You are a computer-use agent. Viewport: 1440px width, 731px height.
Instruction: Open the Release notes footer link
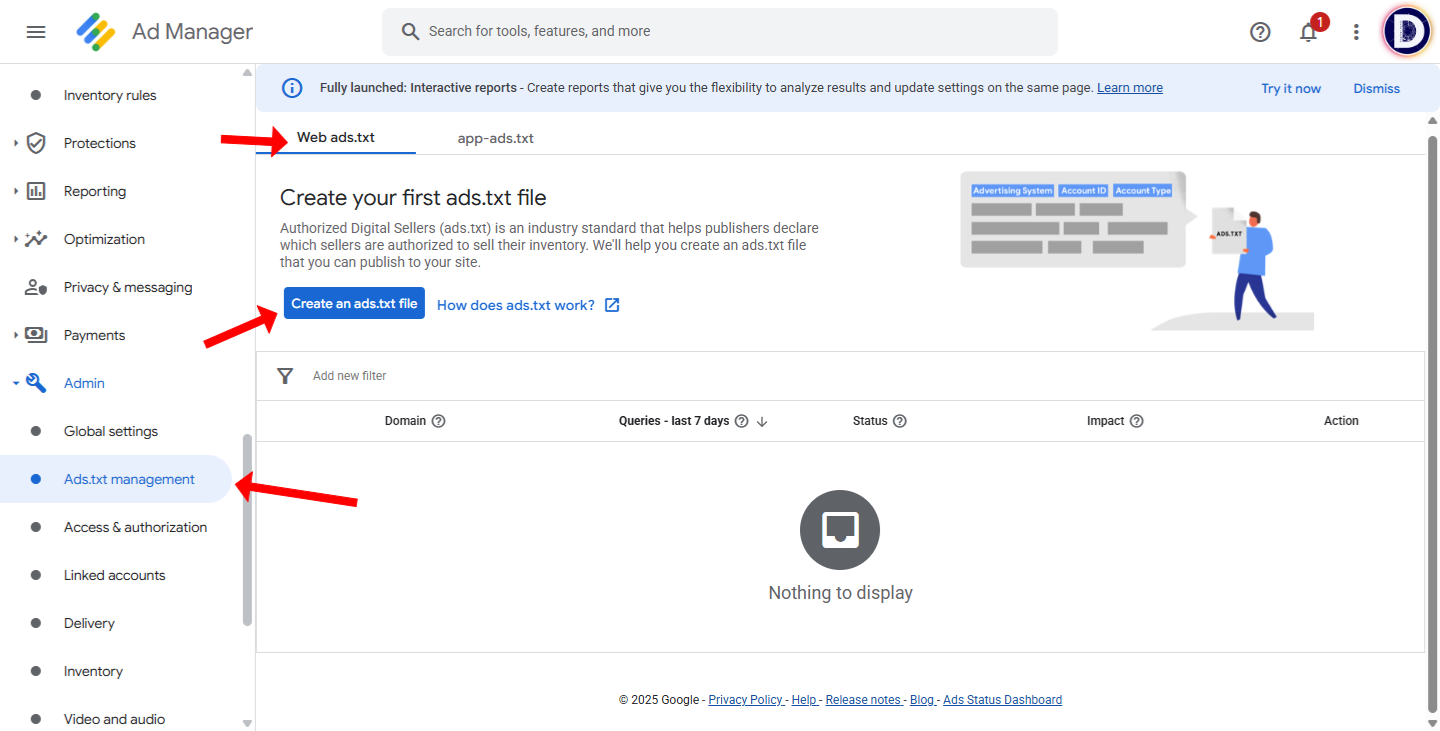[x=865, y=700]
